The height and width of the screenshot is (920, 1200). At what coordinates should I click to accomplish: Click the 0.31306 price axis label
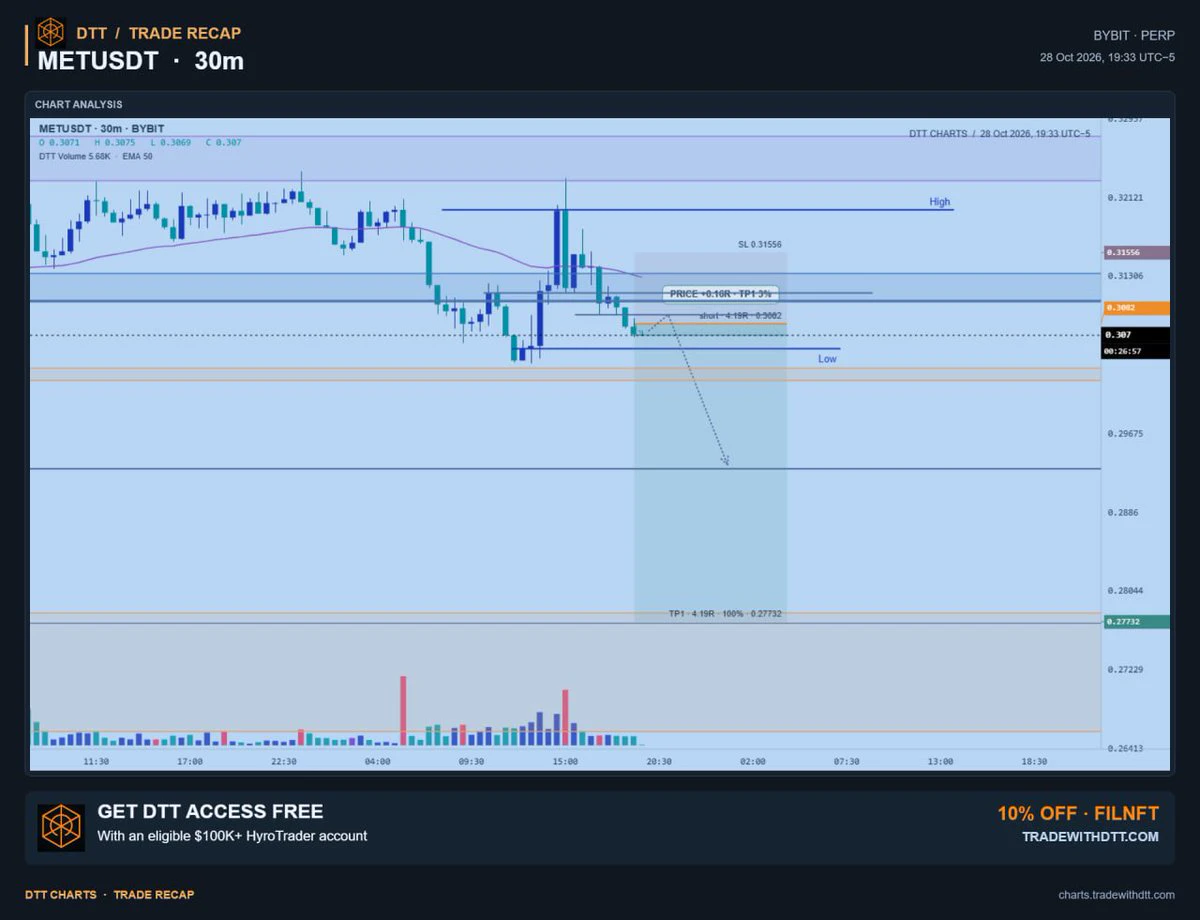(1125, 276)
